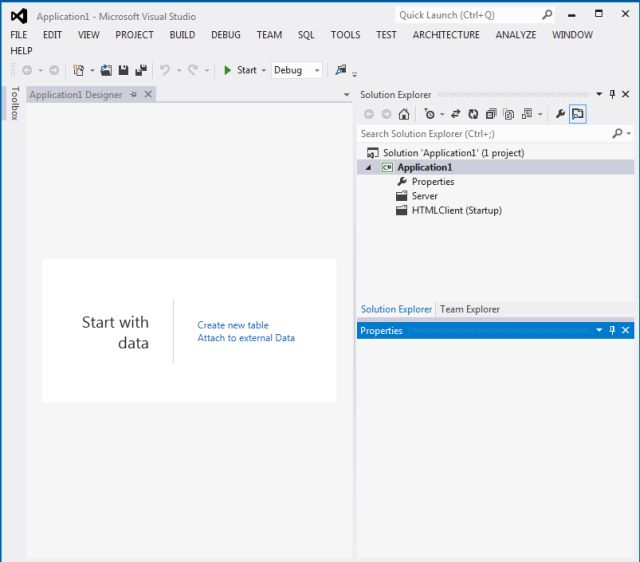Image resolution: width=640 pixels, height=562 pixels.
Task: Toggle auto-hide pin on Solution Explorer panel
Action: click(x=613, y=94)
